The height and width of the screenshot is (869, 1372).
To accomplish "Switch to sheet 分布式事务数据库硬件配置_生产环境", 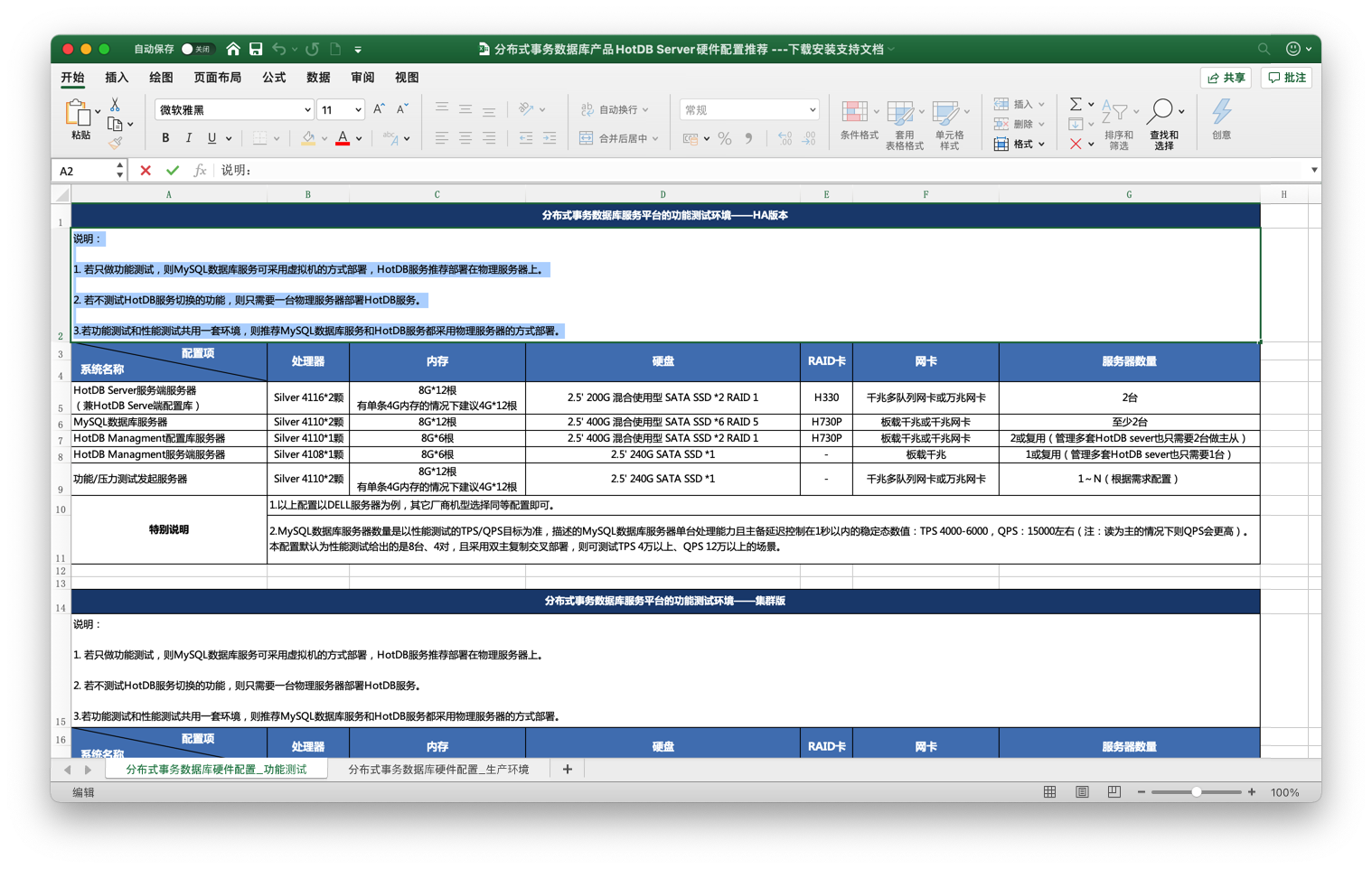I will 438,770.
